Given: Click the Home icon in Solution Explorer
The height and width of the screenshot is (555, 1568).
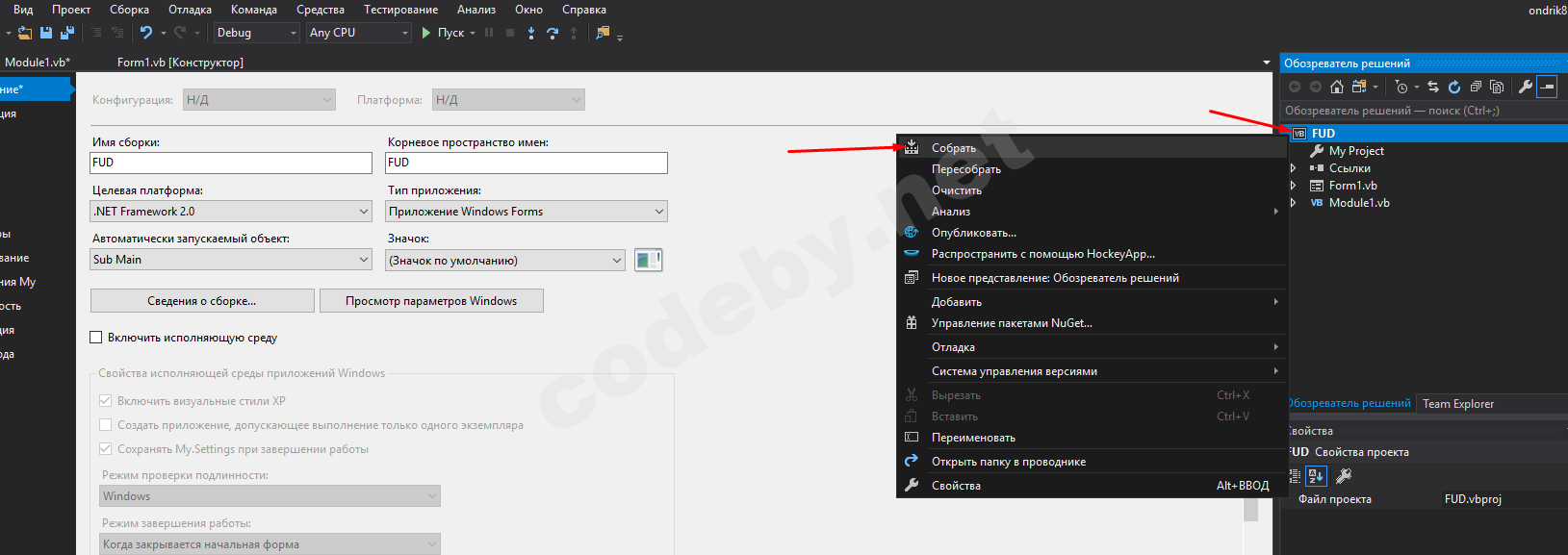Looking at the screenshot, I should click(x=1337, y=87).
